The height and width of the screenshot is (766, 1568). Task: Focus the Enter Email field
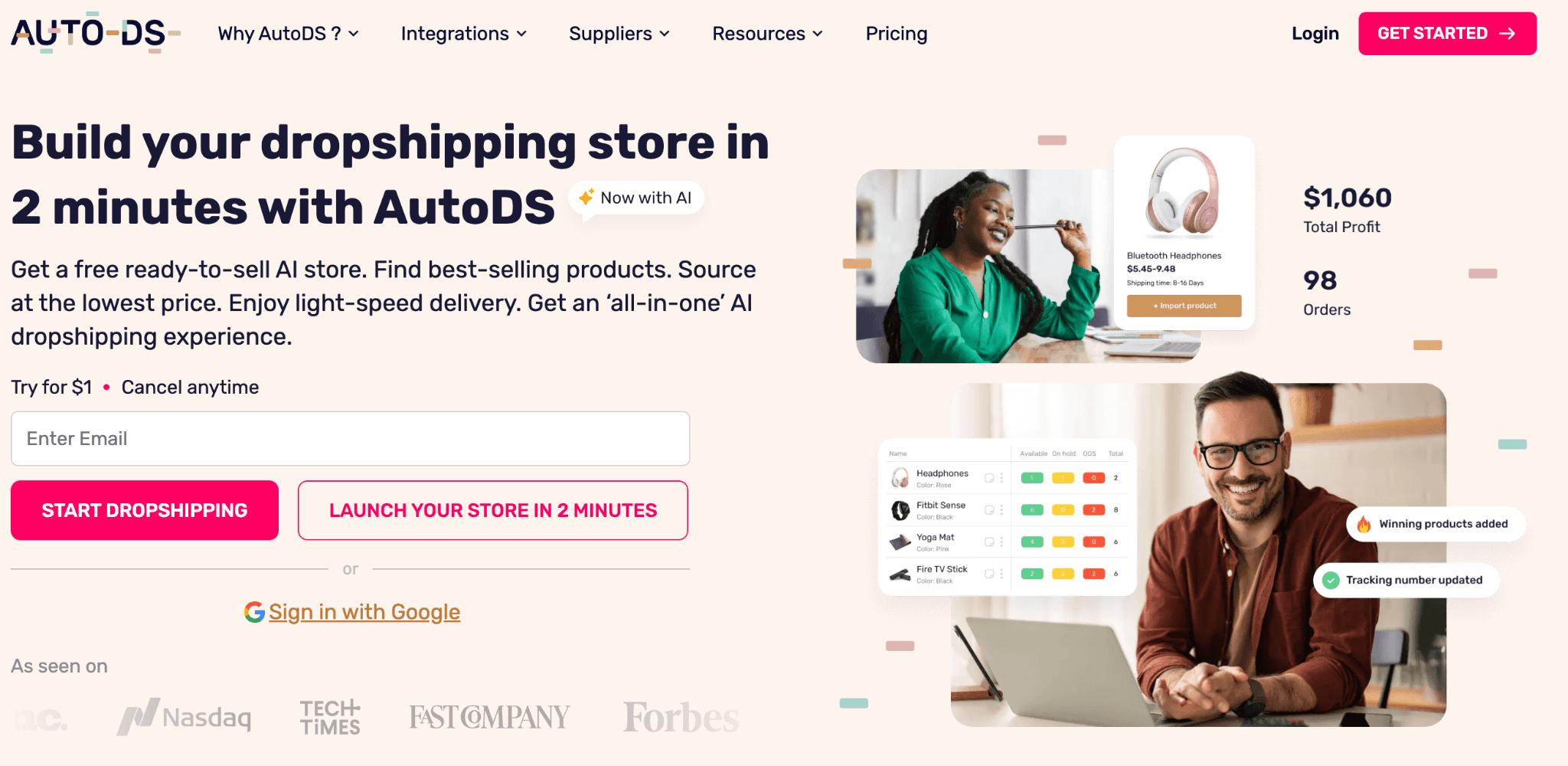pyautogui.click(x=351, y=438)
